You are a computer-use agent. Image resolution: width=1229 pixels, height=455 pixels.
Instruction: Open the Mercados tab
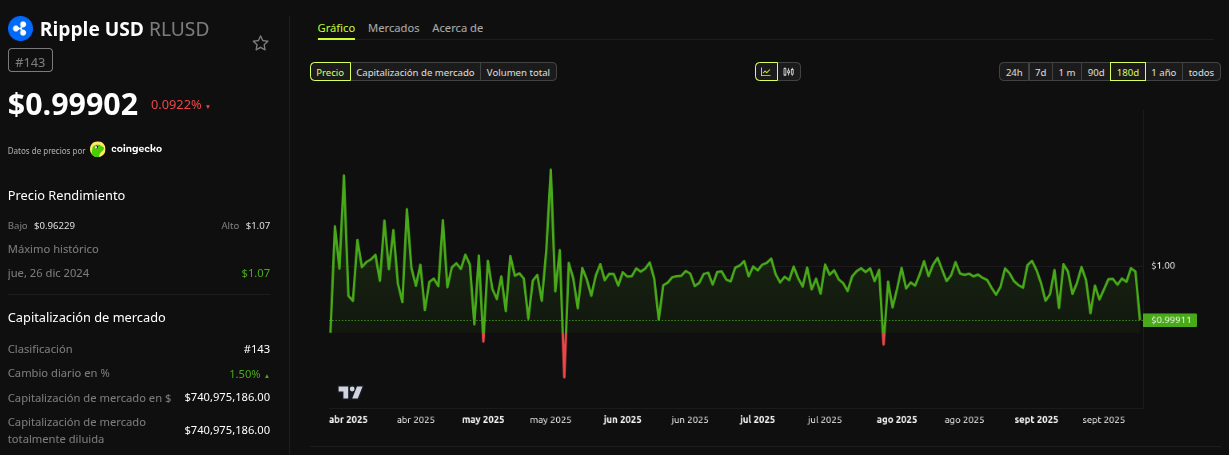[x=394, y=28]
